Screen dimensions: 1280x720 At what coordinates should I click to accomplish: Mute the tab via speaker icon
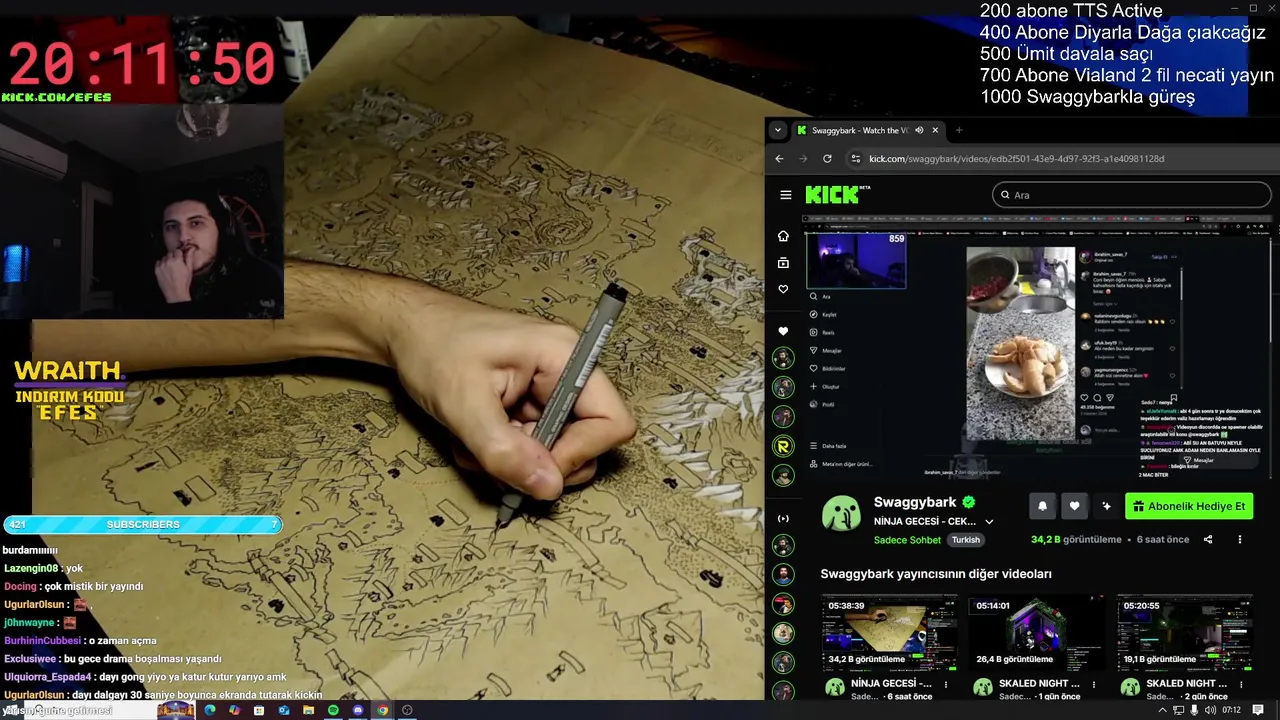click(919, 130)
